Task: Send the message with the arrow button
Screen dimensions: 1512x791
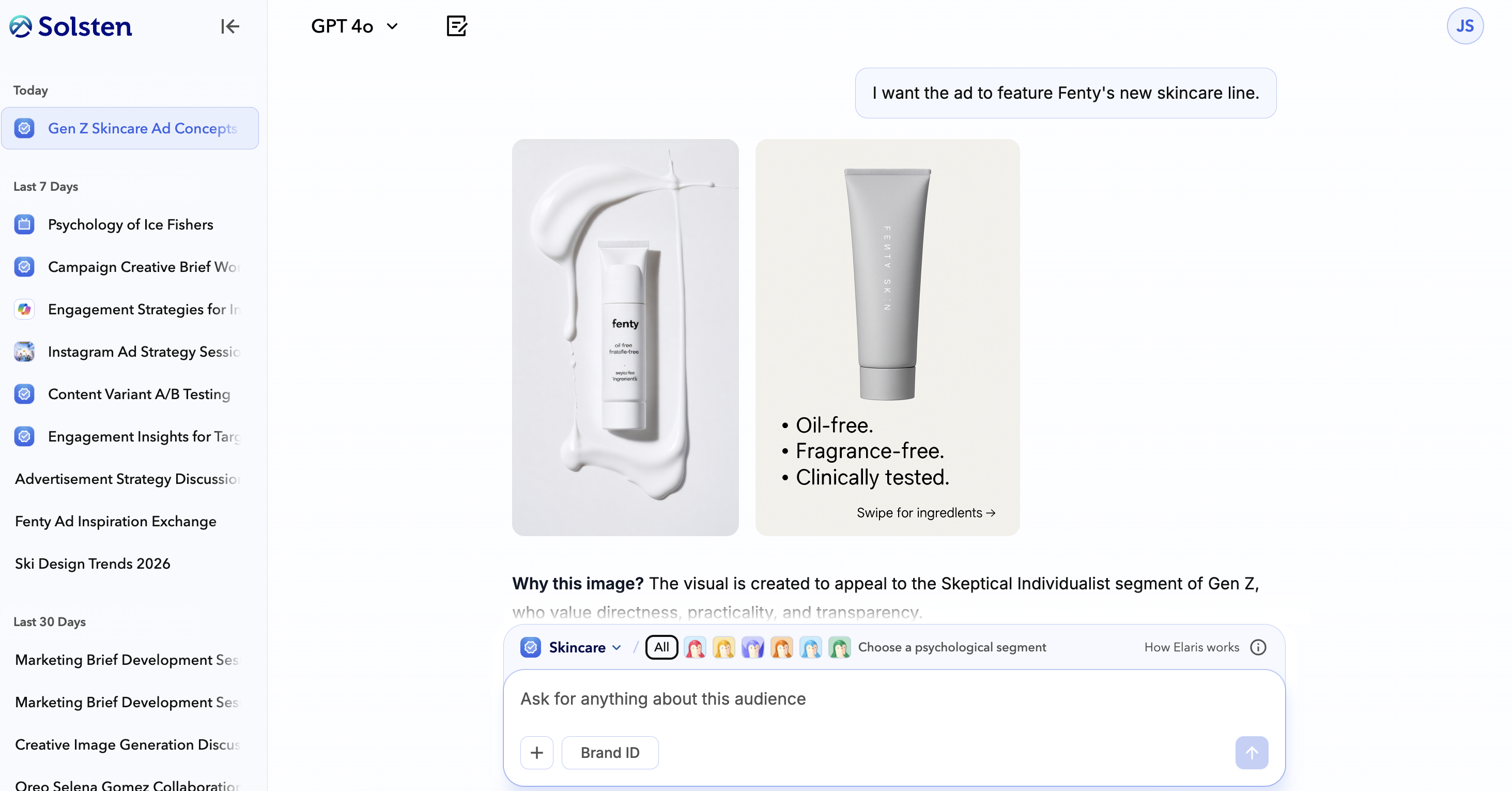Action: 1252,752
